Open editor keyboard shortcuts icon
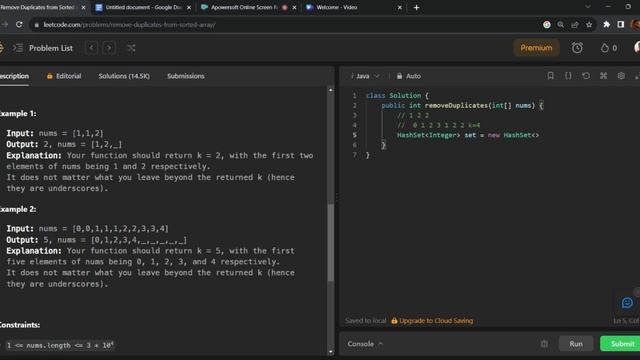The height and width of the screenshot is (360, 640). click(603, 76)
